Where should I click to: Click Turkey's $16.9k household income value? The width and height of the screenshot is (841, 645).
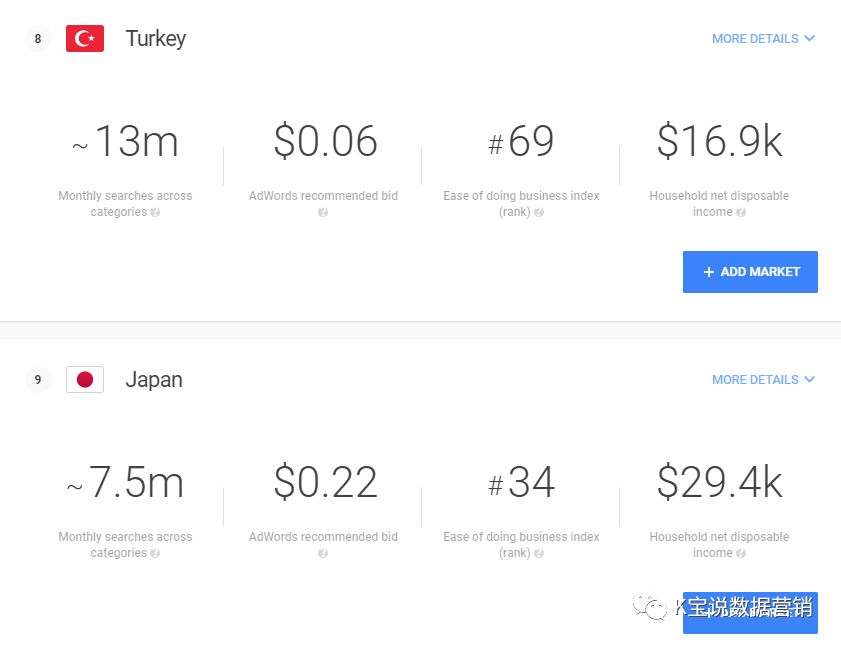[x=719, y=142]
